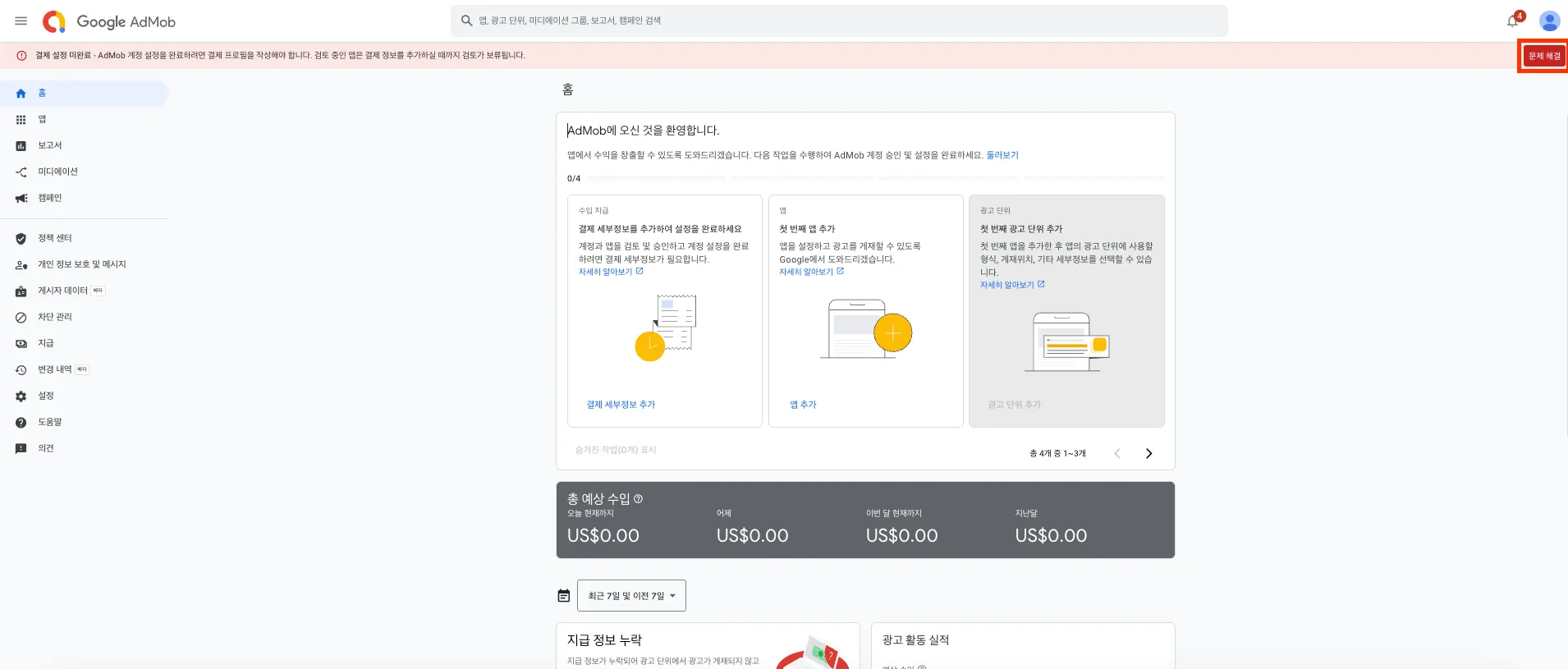
Task: Click the mediation icon in sidebar
Action: point(21,172)
